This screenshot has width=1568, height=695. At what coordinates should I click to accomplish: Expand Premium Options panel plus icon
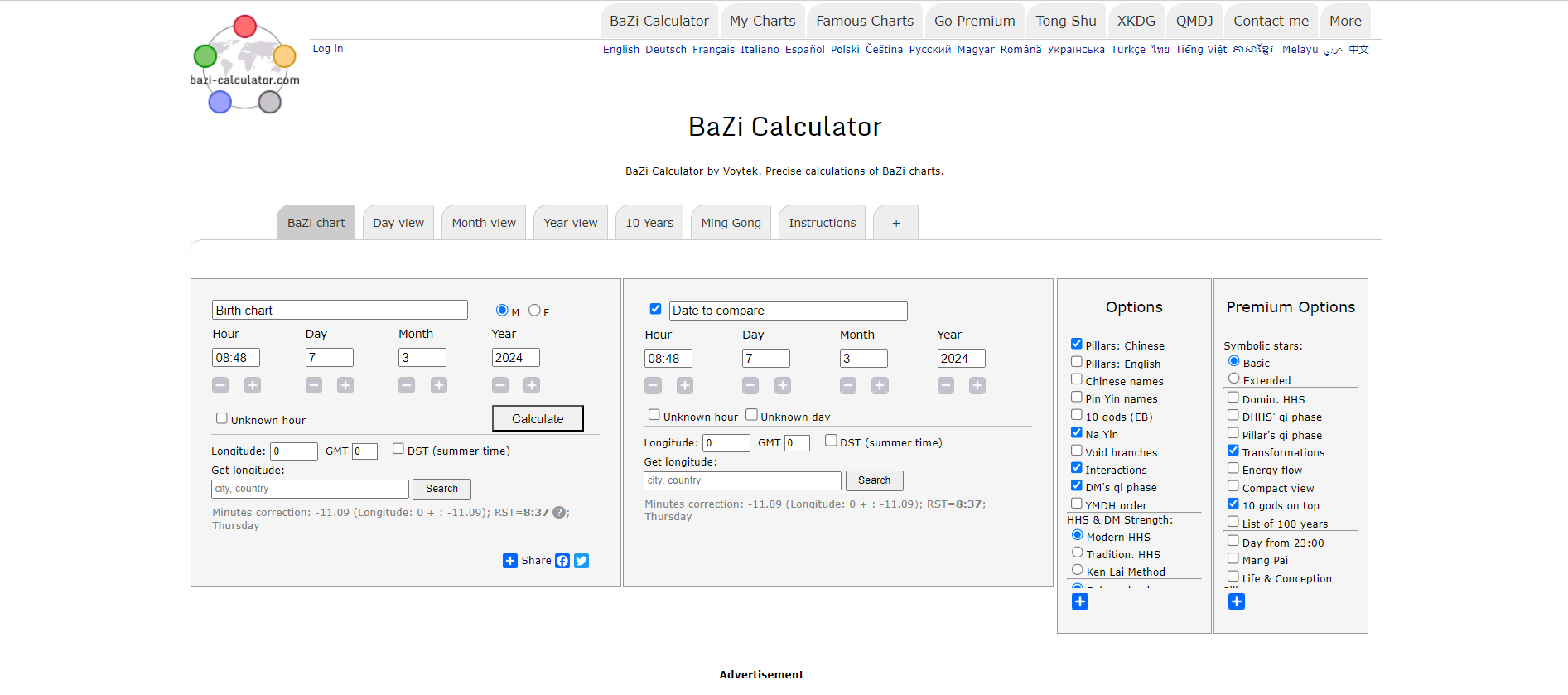coord(1237,601)
